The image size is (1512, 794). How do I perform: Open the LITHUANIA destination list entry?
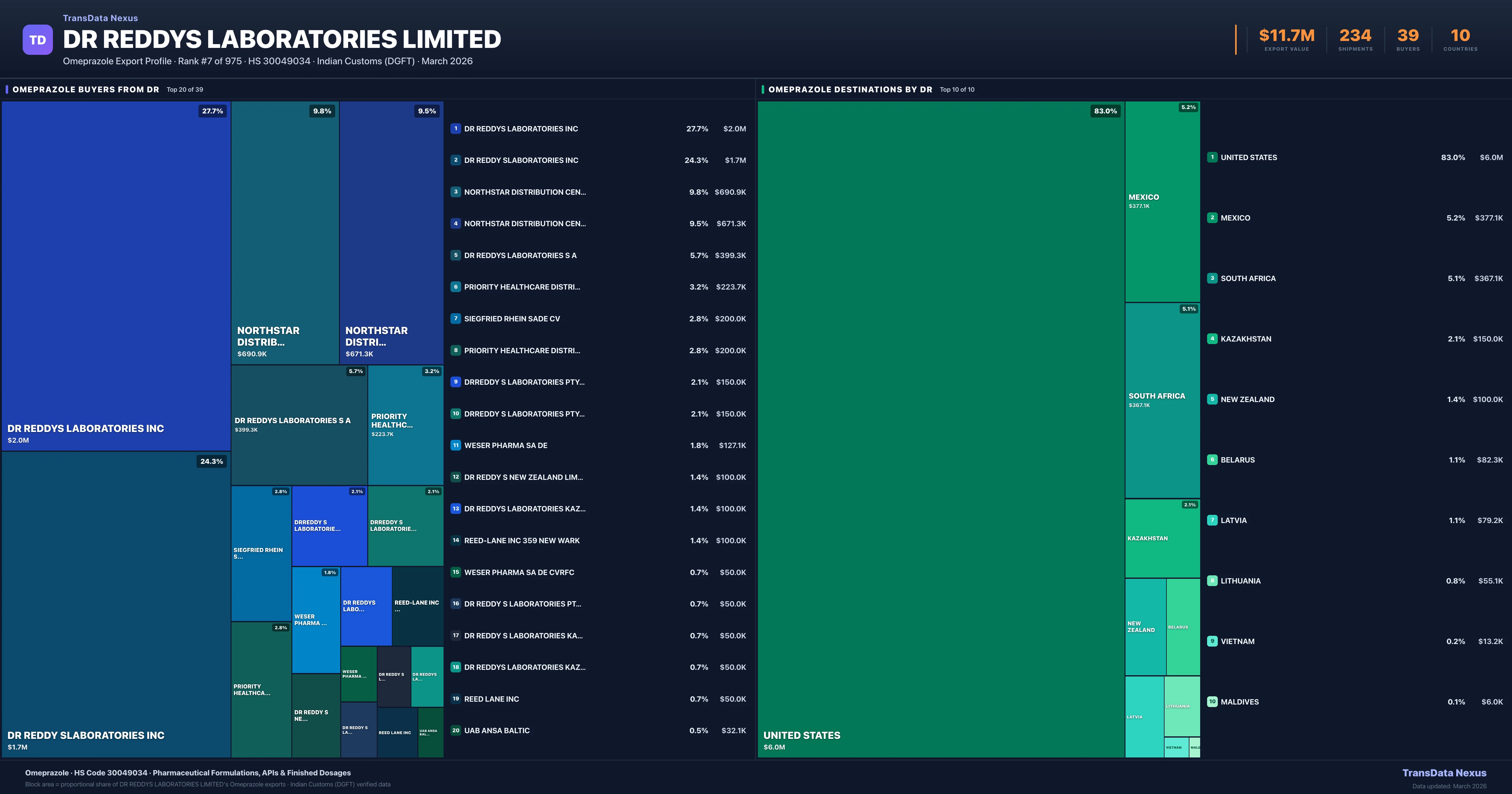[1240, 581]
